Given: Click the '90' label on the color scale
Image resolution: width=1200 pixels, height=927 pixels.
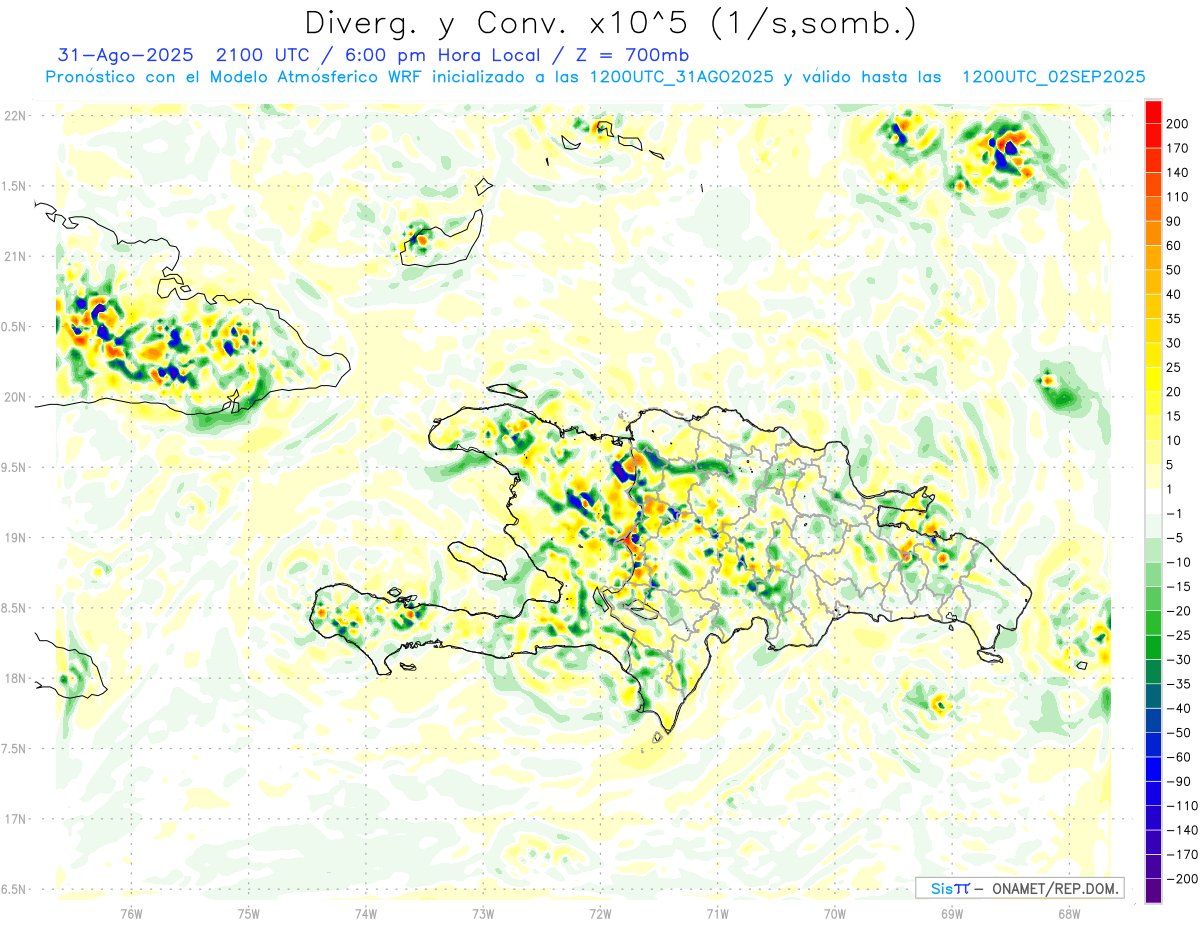Looking at the screenshot, I should 1175,221.
